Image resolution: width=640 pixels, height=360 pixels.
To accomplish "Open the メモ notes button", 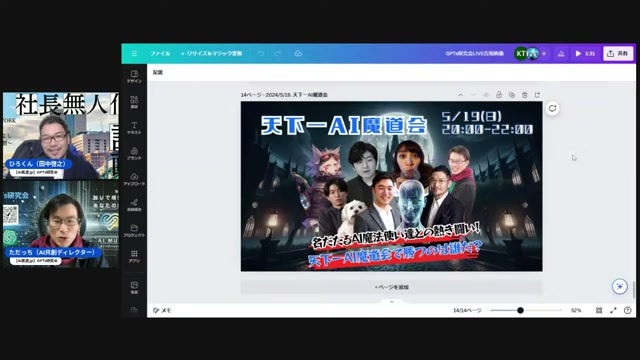I will (x=162, y=311).
